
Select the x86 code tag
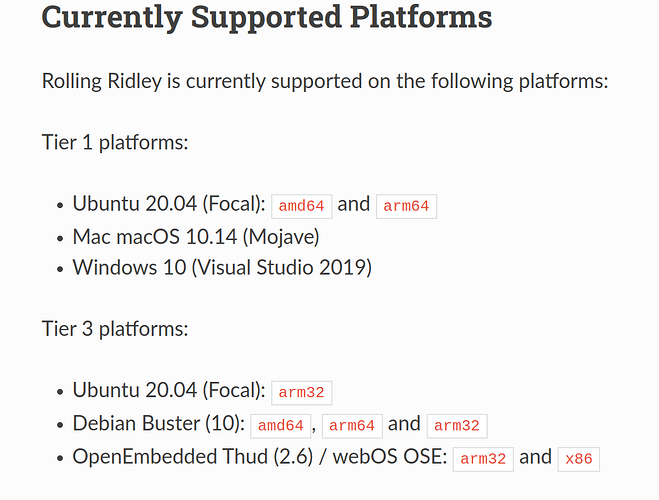tap(579, 459)
